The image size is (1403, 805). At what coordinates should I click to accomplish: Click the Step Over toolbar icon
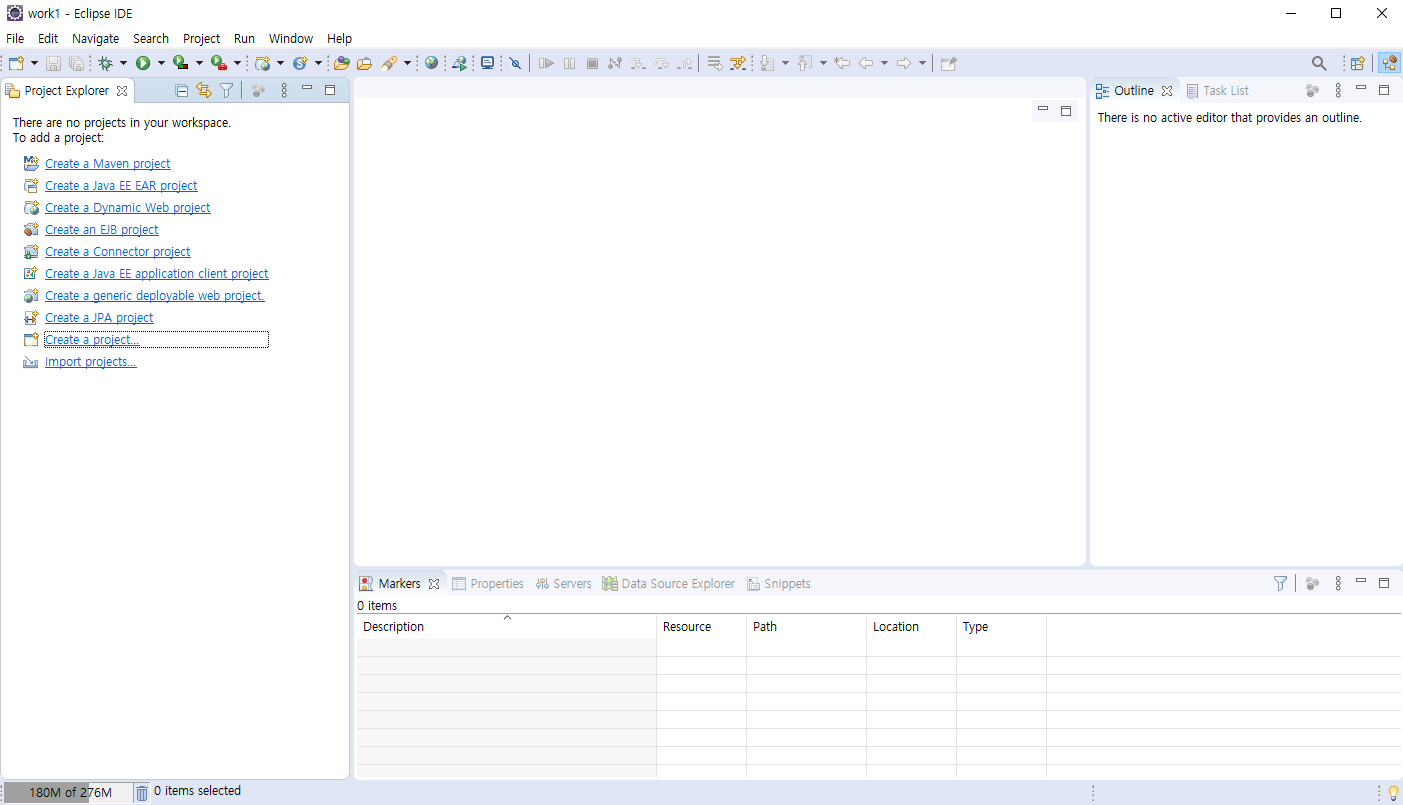pyautogui.click(x=661, y=63)
